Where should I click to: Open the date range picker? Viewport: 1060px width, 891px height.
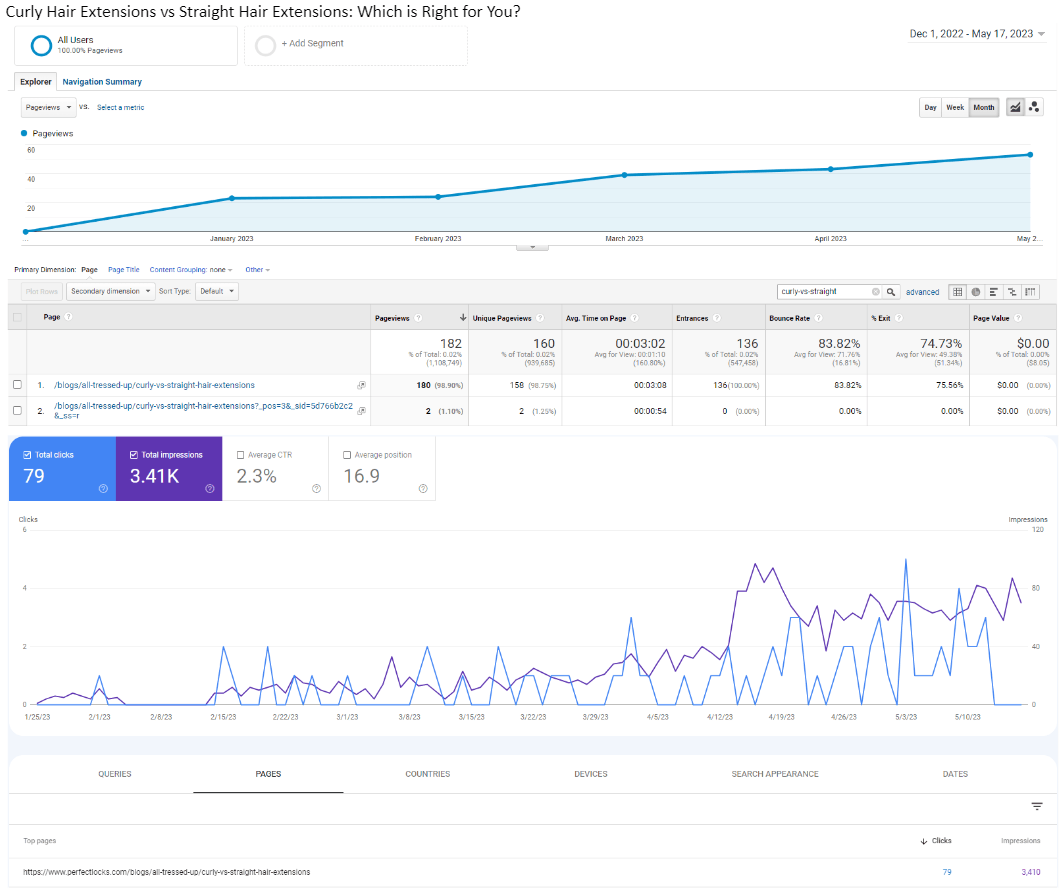pyautogui.click(x=977, y=34)
